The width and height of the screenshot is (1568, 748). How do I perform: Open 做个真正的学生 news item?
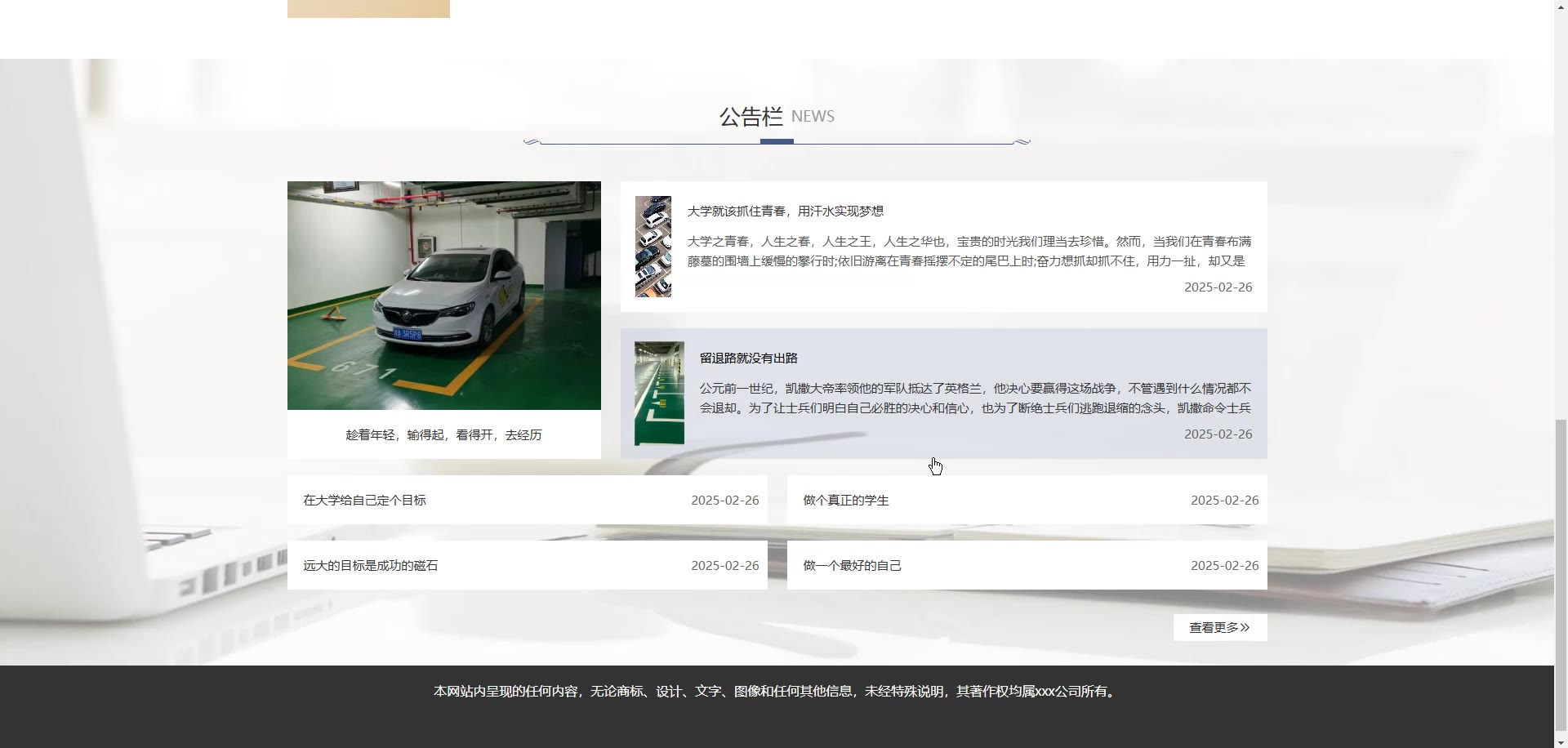coord(845,501)
